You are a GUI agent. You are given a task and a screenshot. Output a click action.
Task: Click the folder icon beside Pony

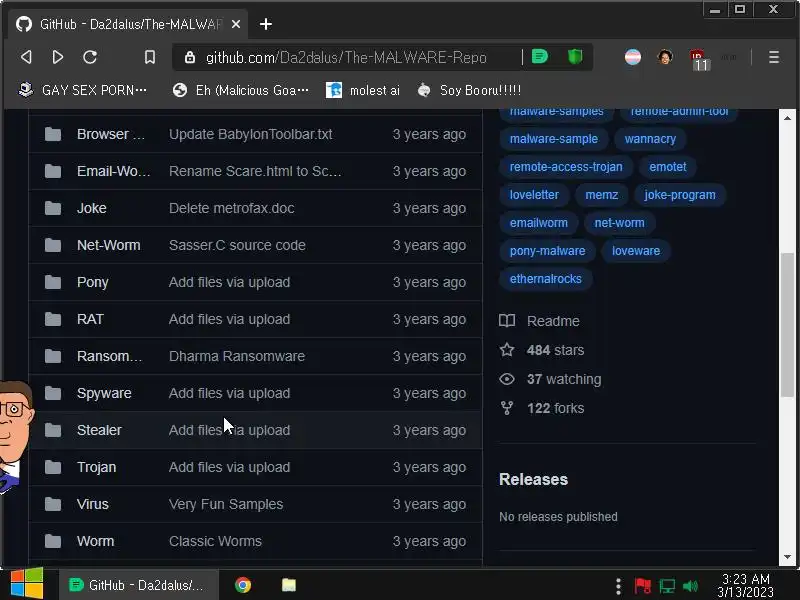[x=53, y=282]
